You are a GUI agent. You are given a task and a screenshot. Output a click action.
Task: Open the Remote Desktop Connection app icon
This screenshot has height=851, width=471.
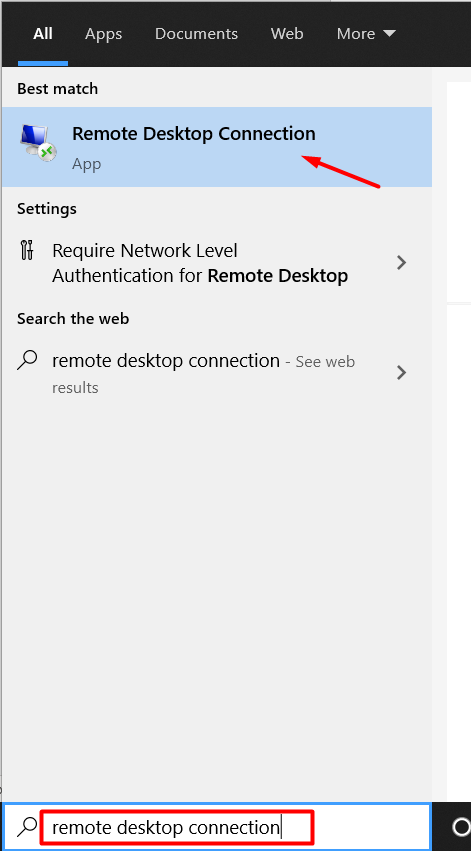pyautogui.click(x=37, y=144)
